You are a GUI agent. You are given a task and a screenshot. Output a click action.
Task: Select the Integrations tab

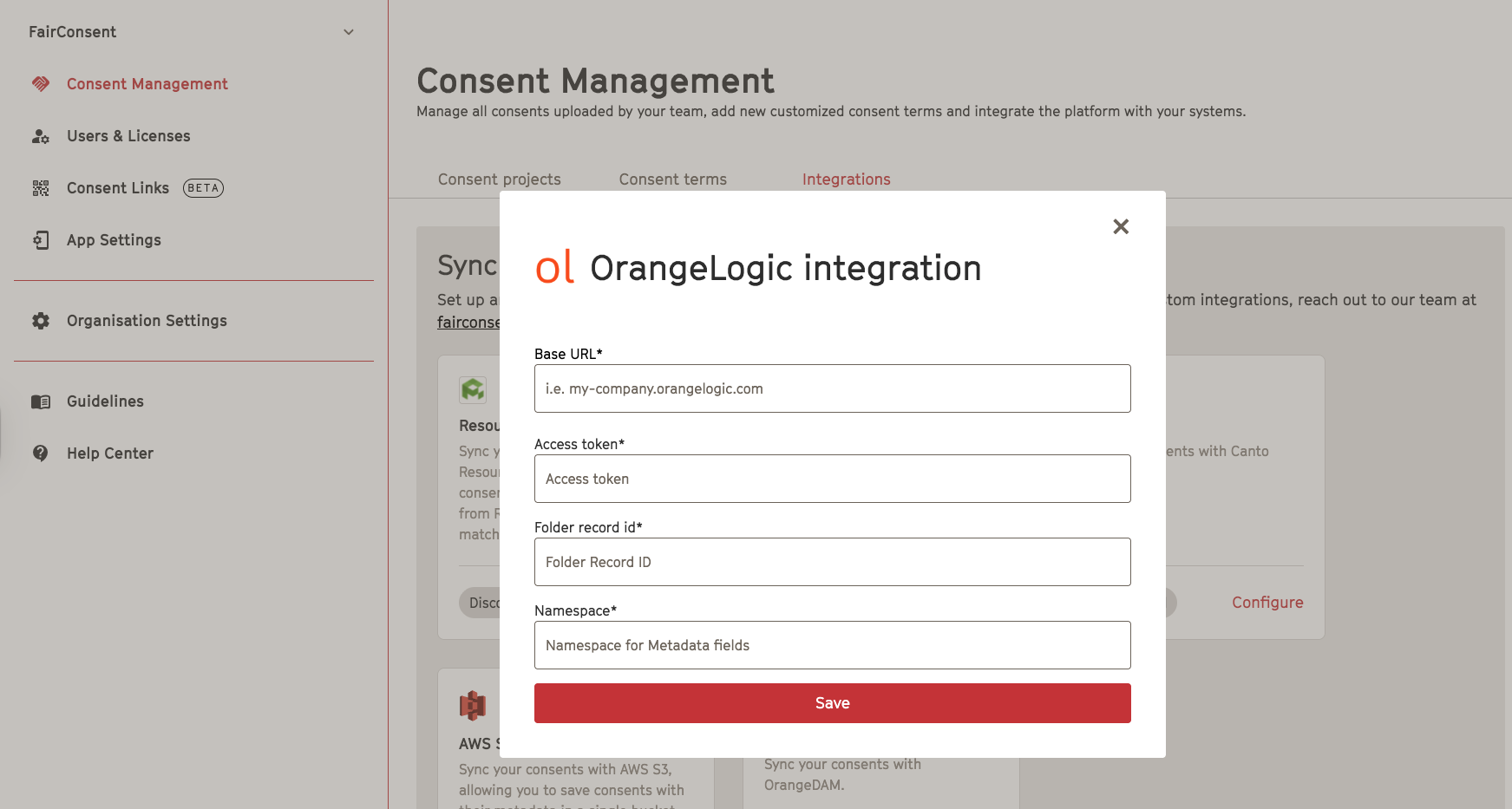pos(847,179)
